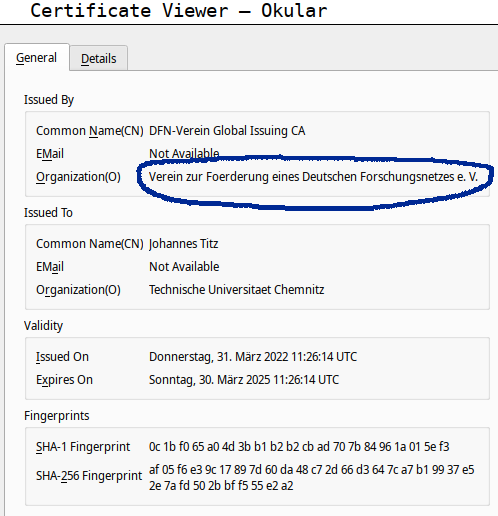Click the SHA-1 Fingerprint label
This screenshot has width=498, height=516.
(83, 447)
